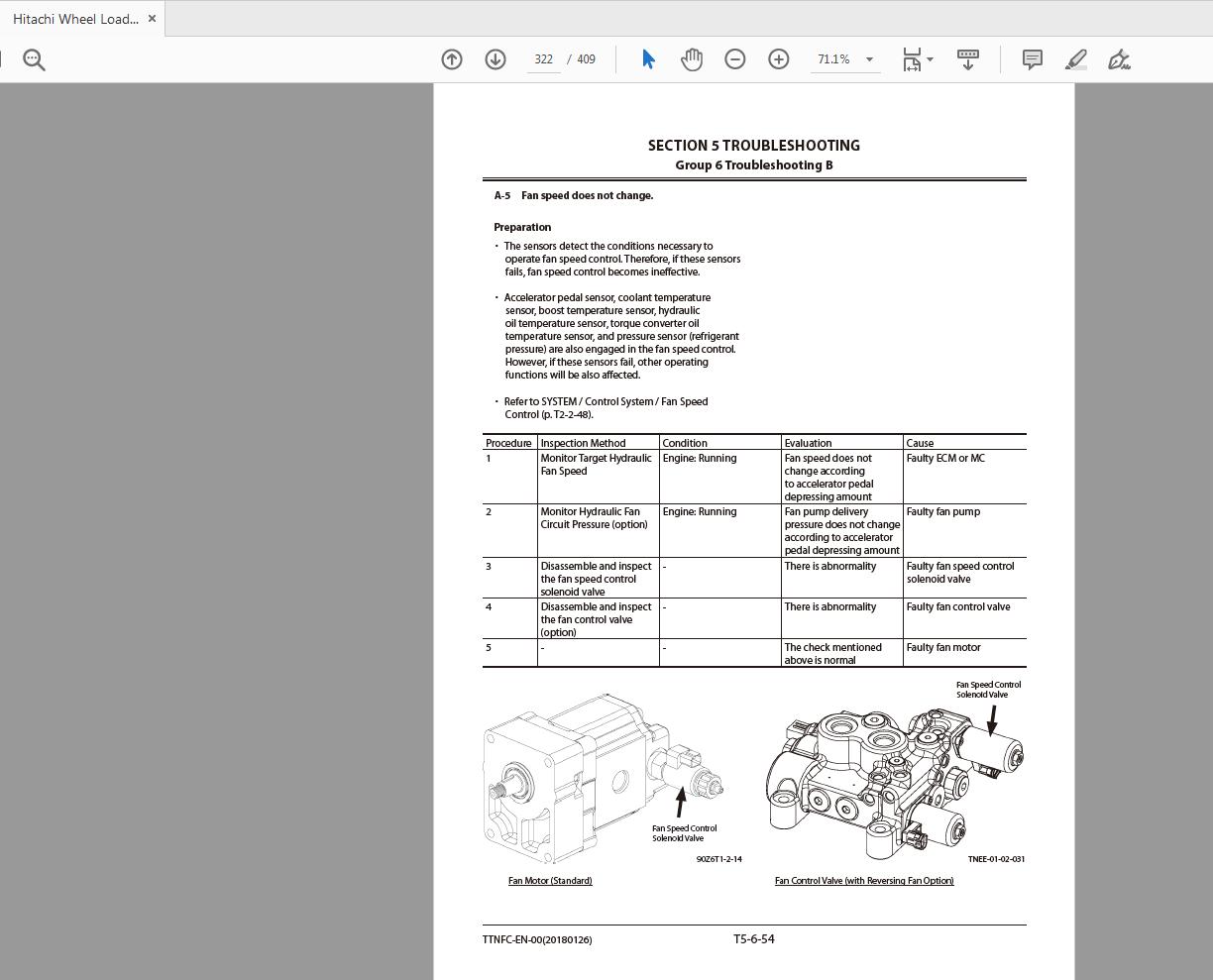1213x980 pixels.
Task: Select the Highlight text tool
Action: coord(1075,59)
